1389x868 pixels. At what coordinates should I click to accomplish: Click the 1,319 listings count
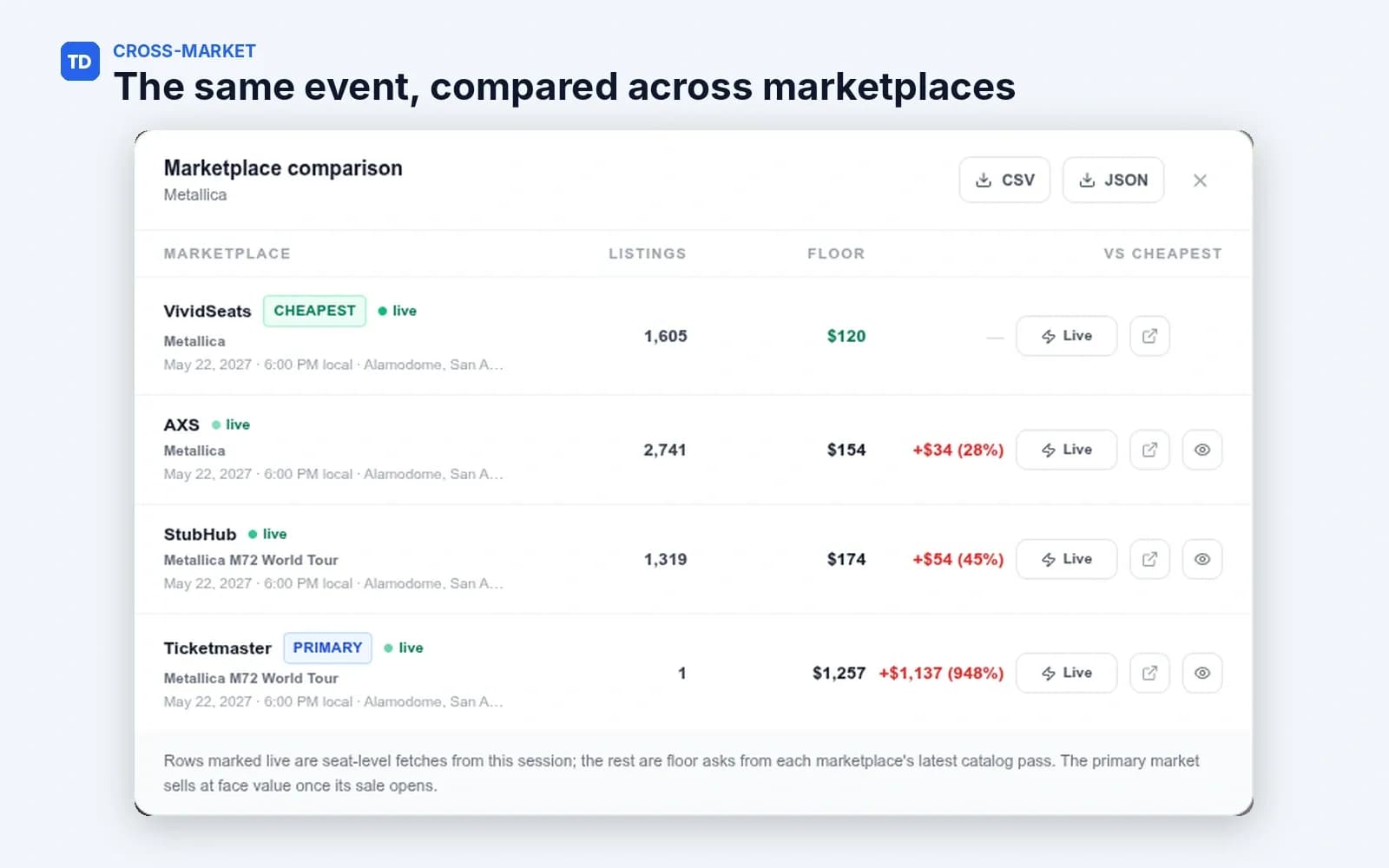click(665, 559)
